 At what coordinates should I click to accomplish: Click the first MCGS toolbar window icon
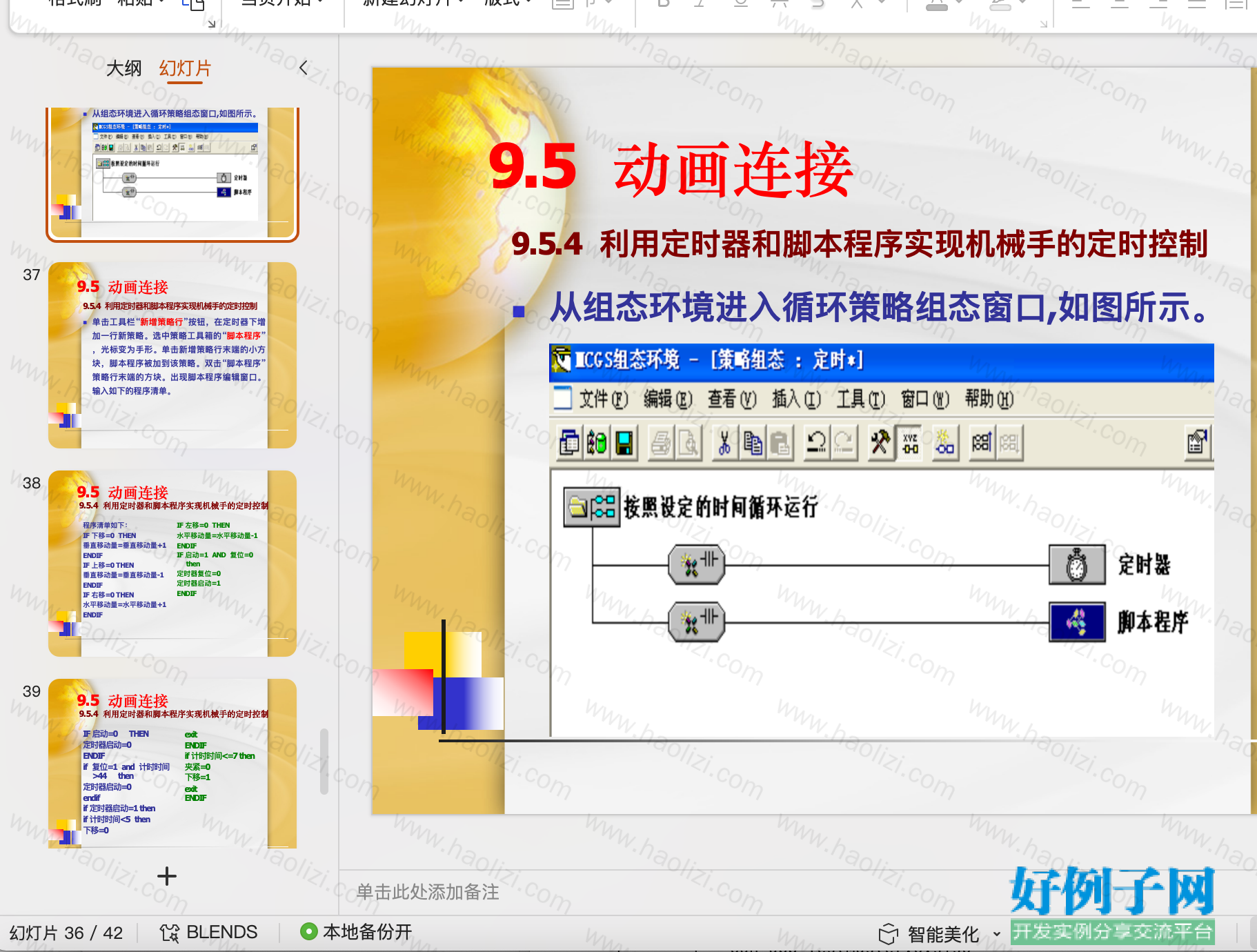(x=570, y=443)
